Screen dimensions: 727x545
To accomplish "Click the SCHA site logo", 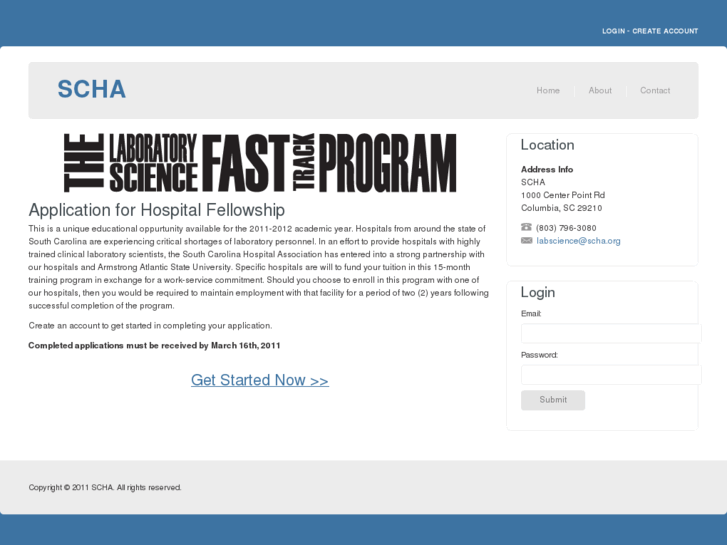I will [x=91, y=89].
